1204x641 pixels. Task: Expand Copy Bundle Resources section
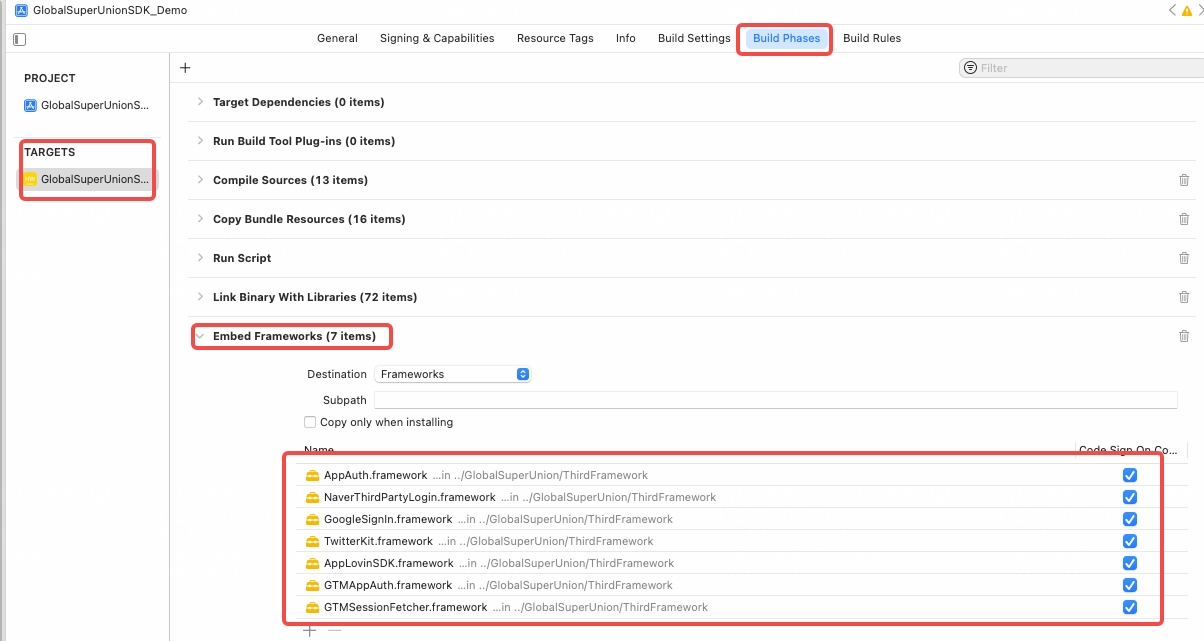[200, 219]
